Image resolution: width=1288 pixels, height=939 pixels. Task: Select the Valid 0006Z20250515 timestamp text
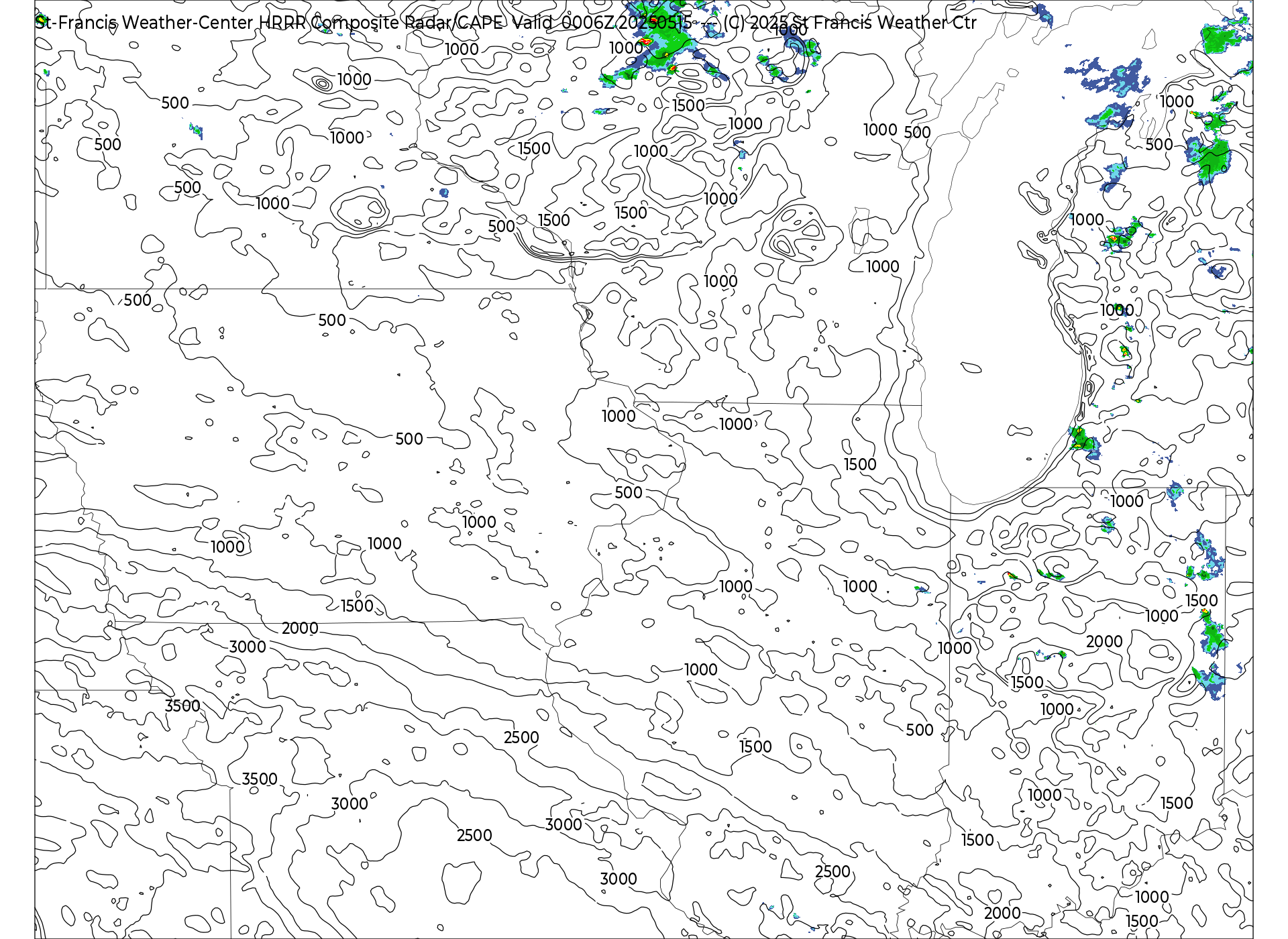[x=602, y=23]
